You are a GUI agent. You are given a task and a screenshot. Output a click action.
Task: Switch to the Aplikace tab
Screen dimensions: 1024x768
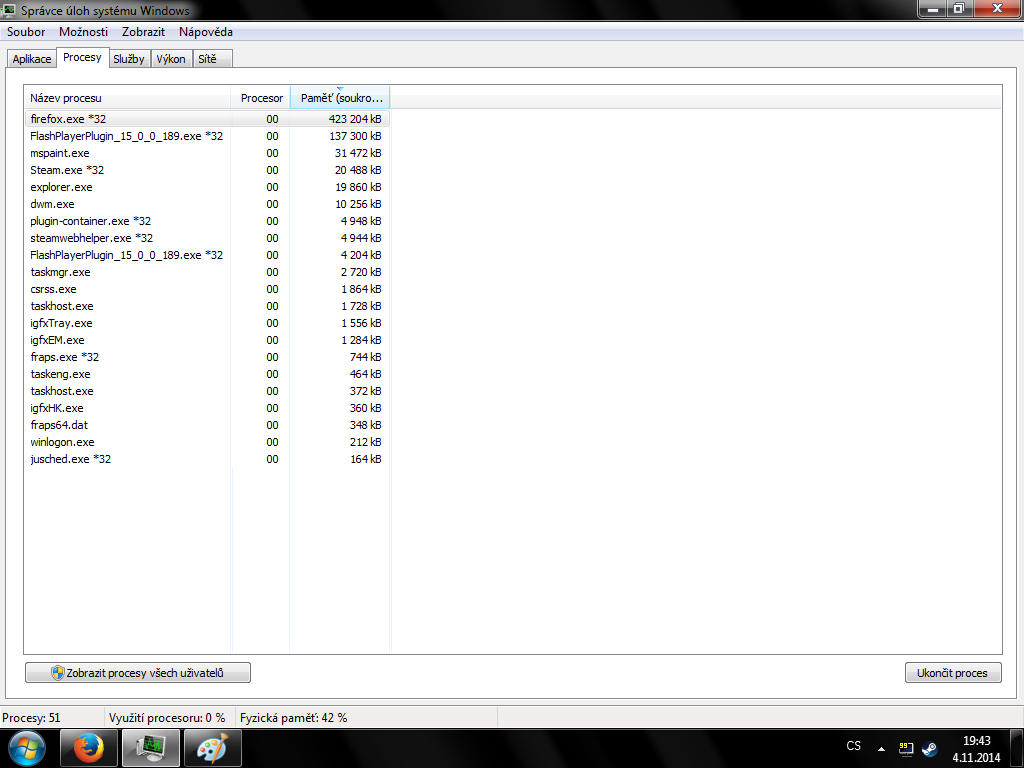click(x=32, y=59)
